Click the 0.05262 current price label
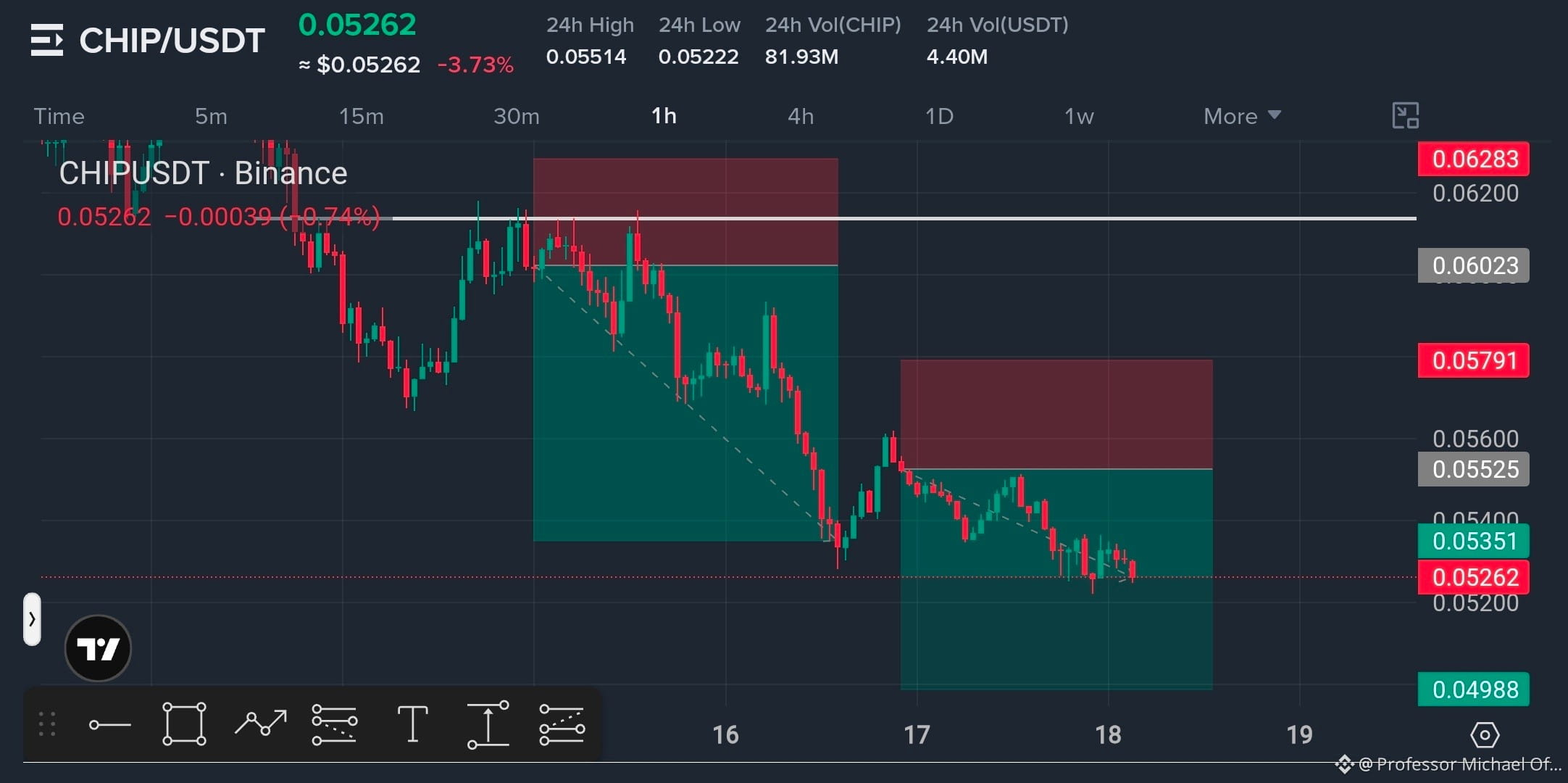1568x783 pixels. coord(1474,577)
